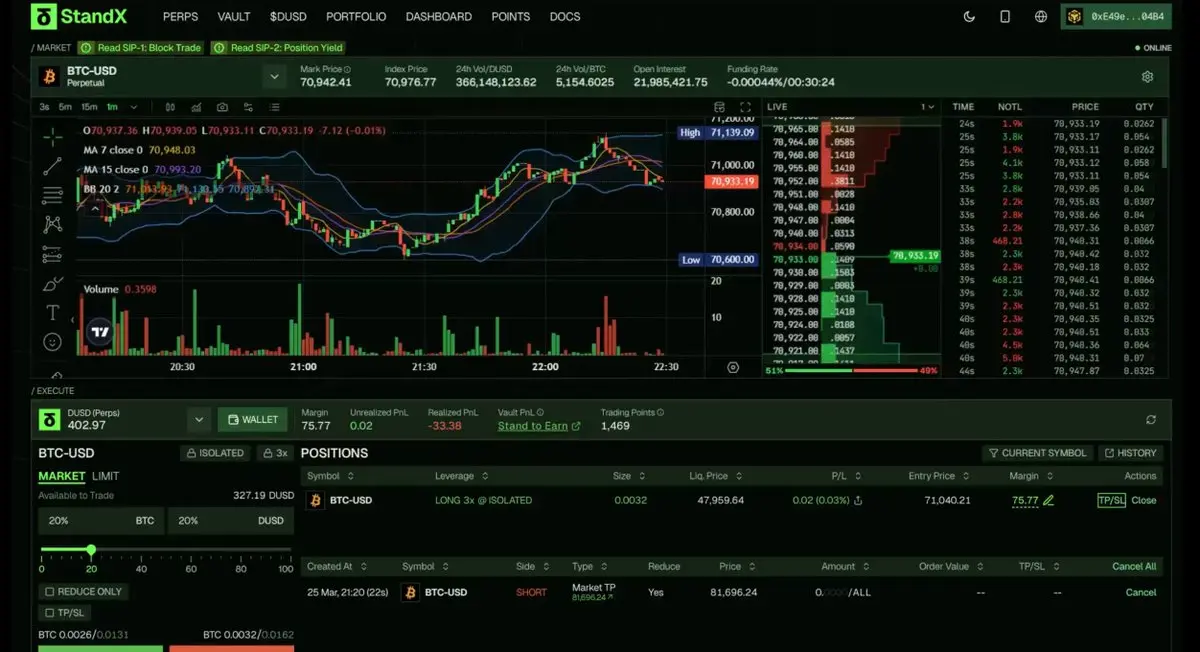Open Read SIP-2: Position Yield link
This screenshot has width=1200, height=652.
pyautogui.click(x=277, y=48)
